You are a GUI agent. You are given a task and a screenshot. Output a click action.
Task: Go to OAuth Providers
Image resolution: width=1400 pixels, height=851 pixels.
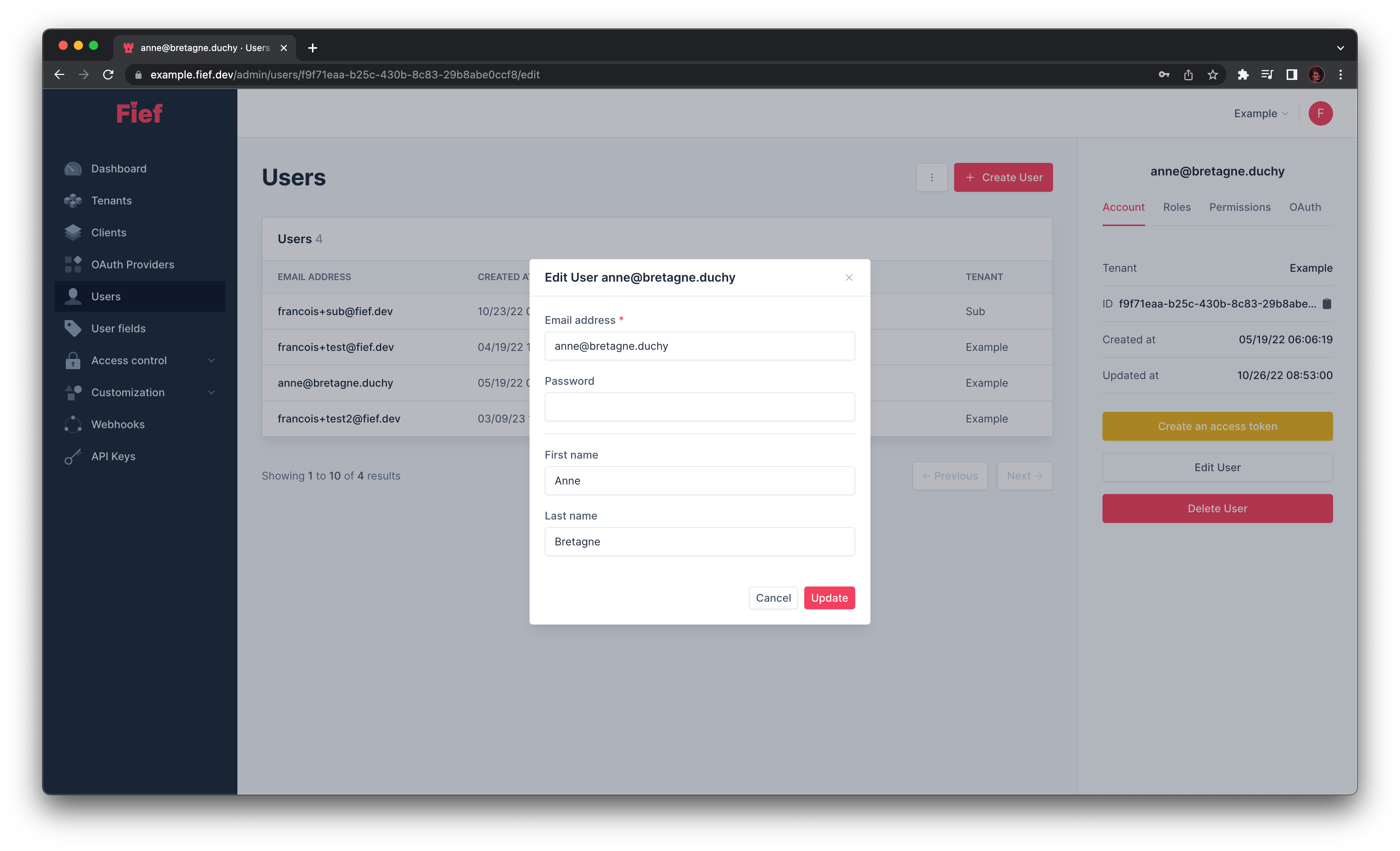(133, 264)
